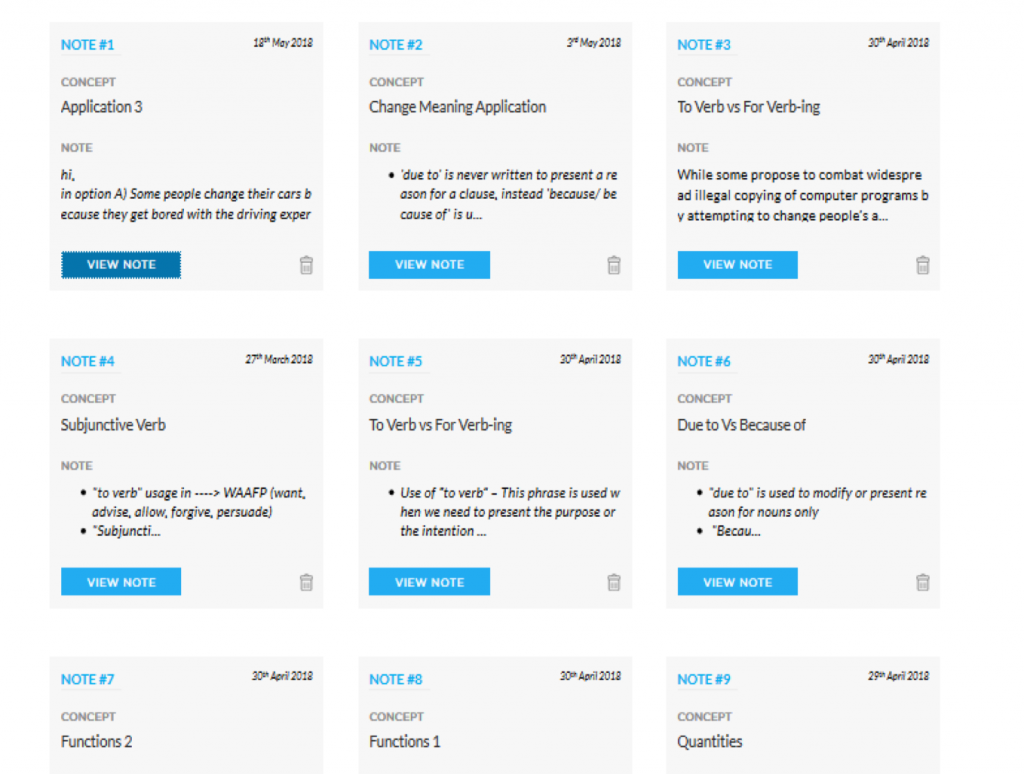The width and height of the screenshot is (1024, 774).
Task: View Note #6 details
Action: pos(737,582)
